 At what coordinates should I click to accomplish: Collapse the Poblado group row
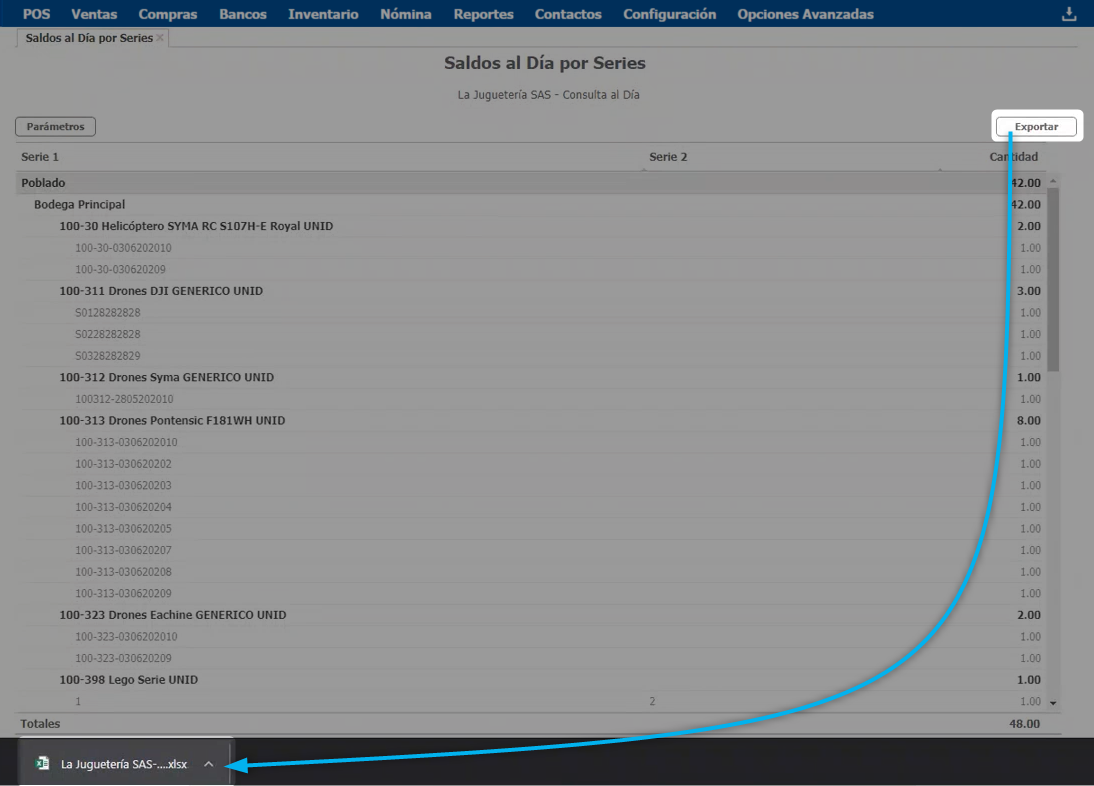[x=43, y=183]
